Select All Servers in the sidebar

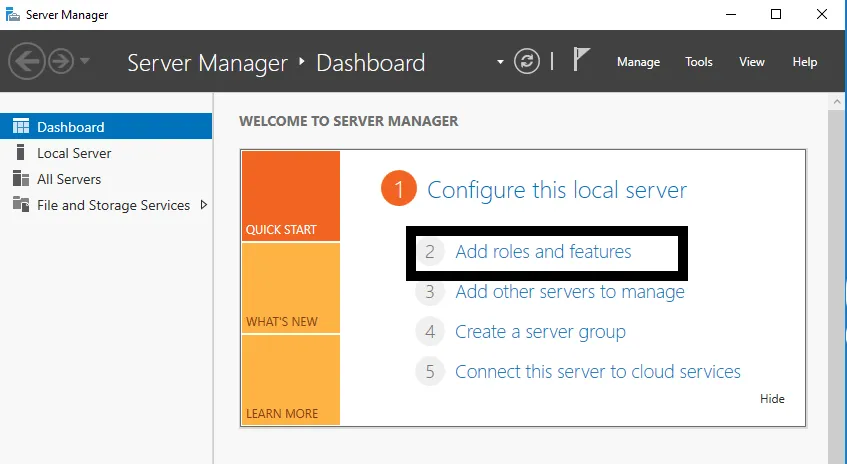pyautogui.click(x=106, y=179)
